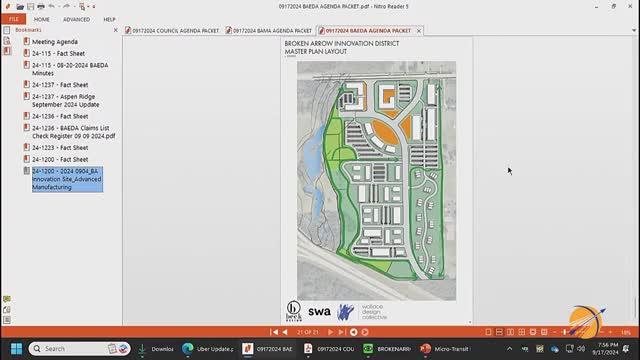Select the Bookmarks panel icon in sidebar
Image resolution: width=640 pixels, height=360 pixels.
coord(7,51)
